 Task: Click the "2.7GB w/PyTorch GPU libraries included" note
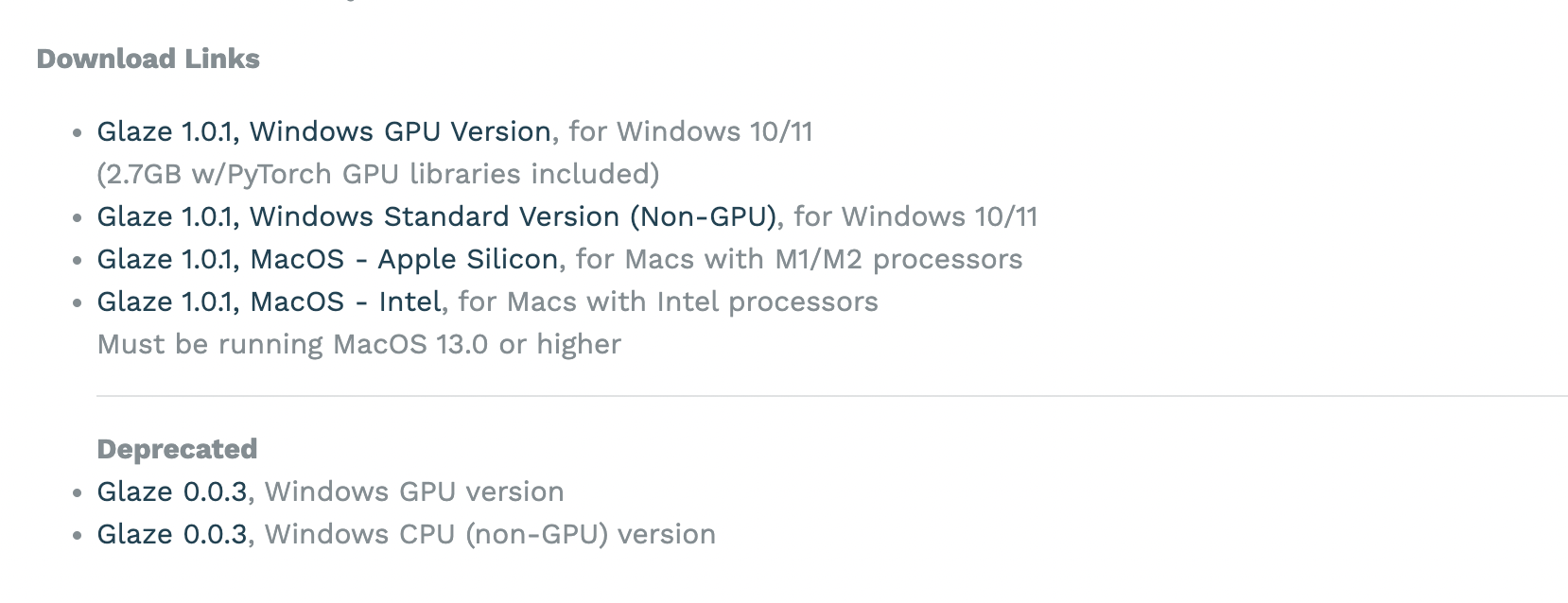click(378, 174)
